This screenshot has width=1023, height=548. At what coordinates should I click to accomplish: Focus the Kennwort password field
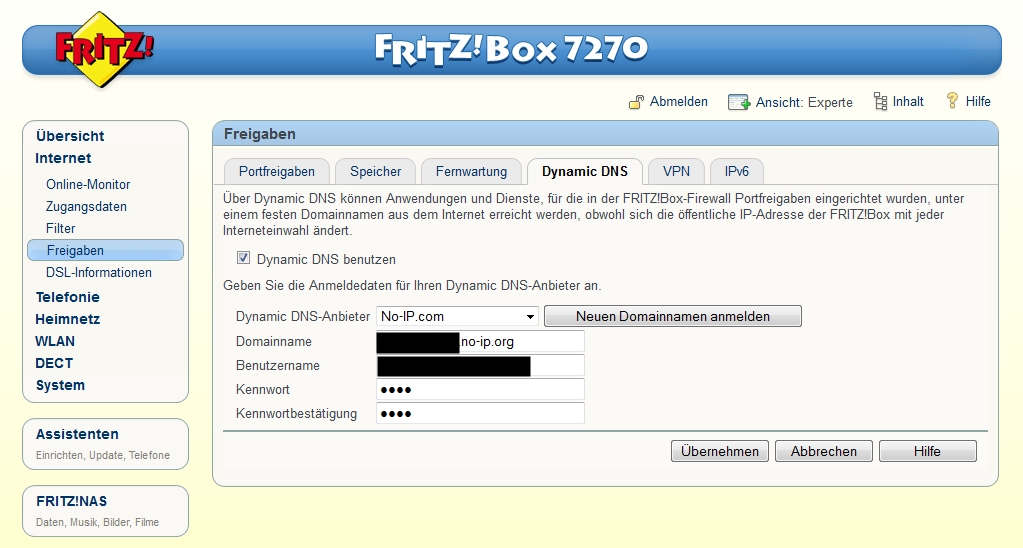480,389
